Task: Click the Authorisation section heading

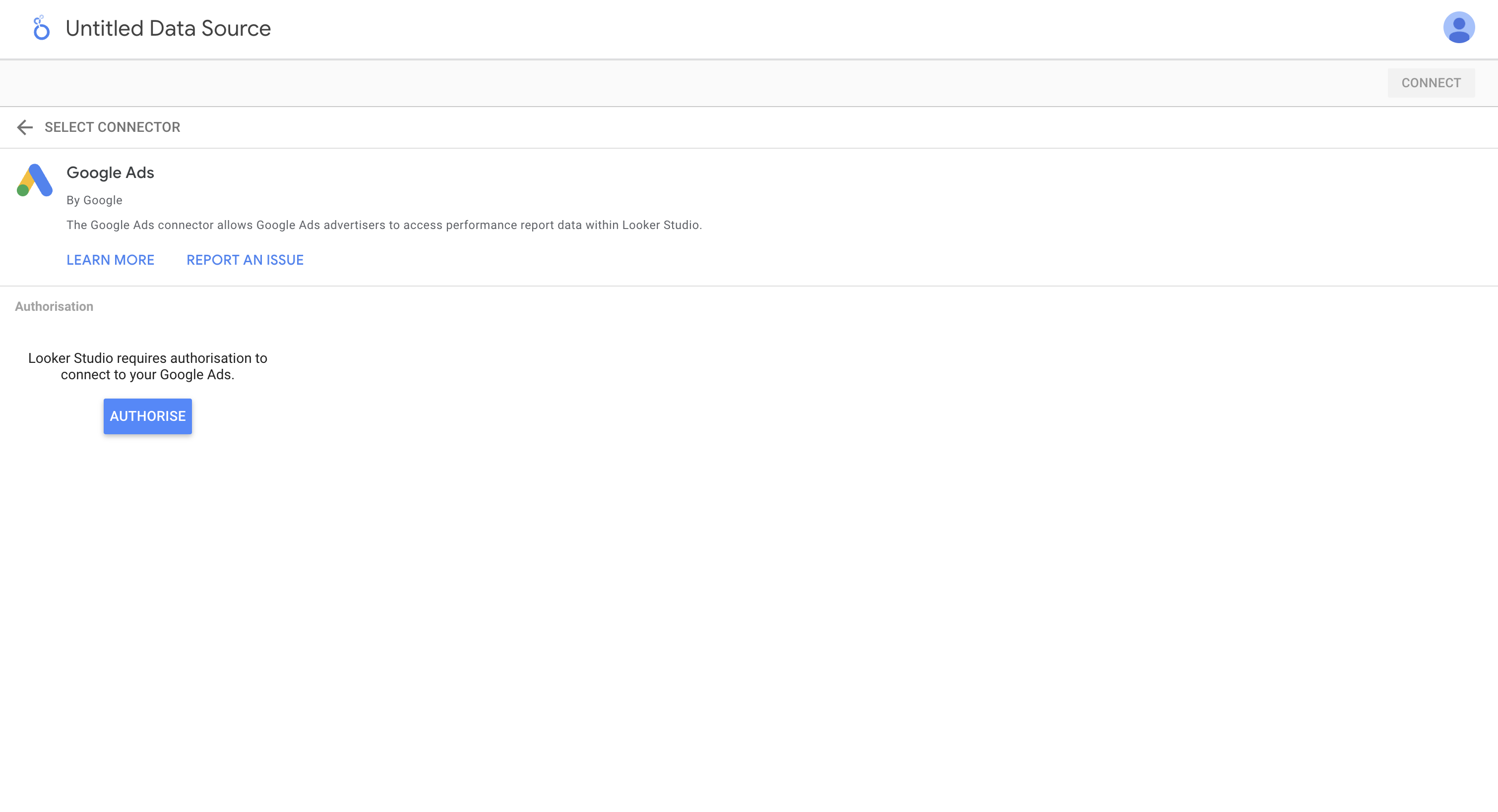Action: pyautogui.click(x=54, y=306)
